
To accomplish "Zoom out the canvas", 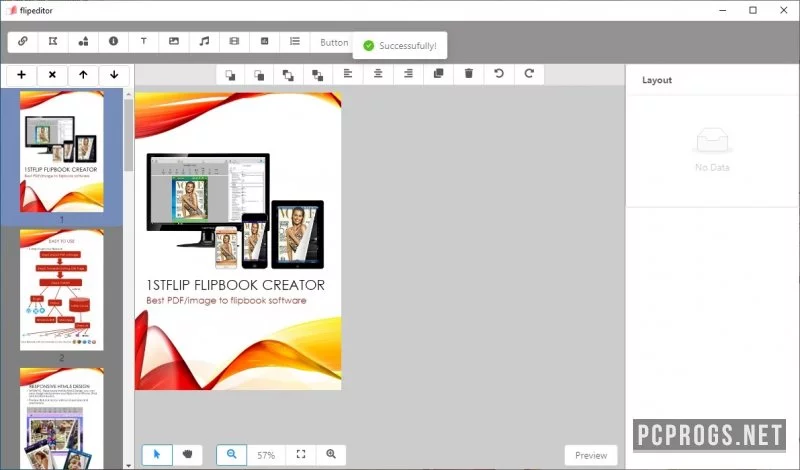I will click(x=232, y=455).
